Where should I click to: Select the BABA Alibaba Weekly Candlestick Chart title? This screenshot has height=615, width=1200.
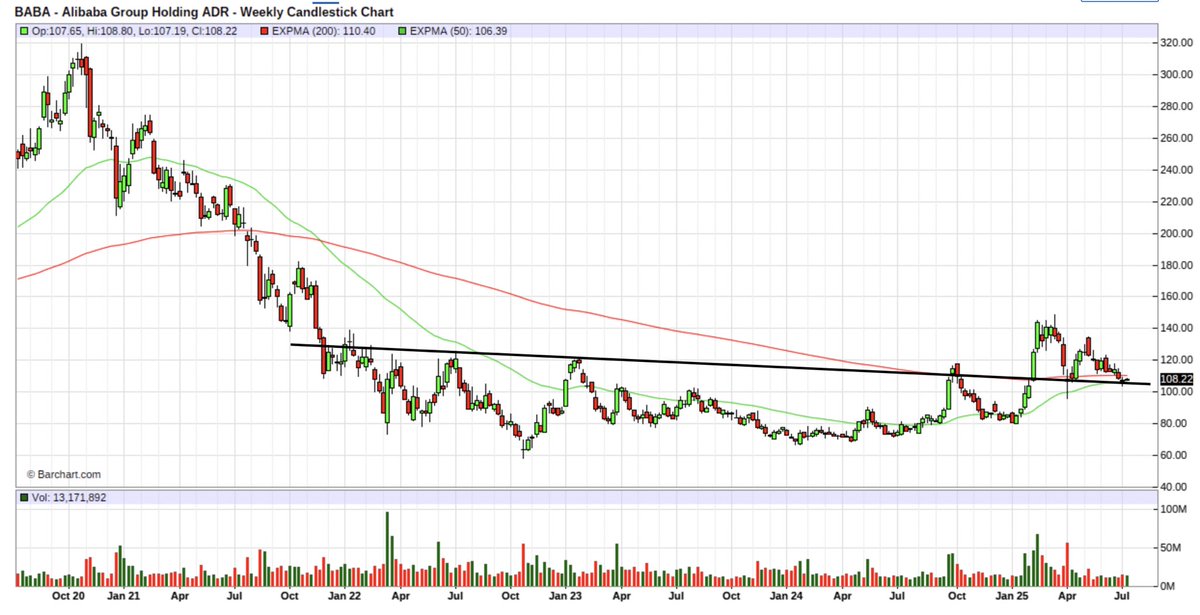[x=203, y=12]
